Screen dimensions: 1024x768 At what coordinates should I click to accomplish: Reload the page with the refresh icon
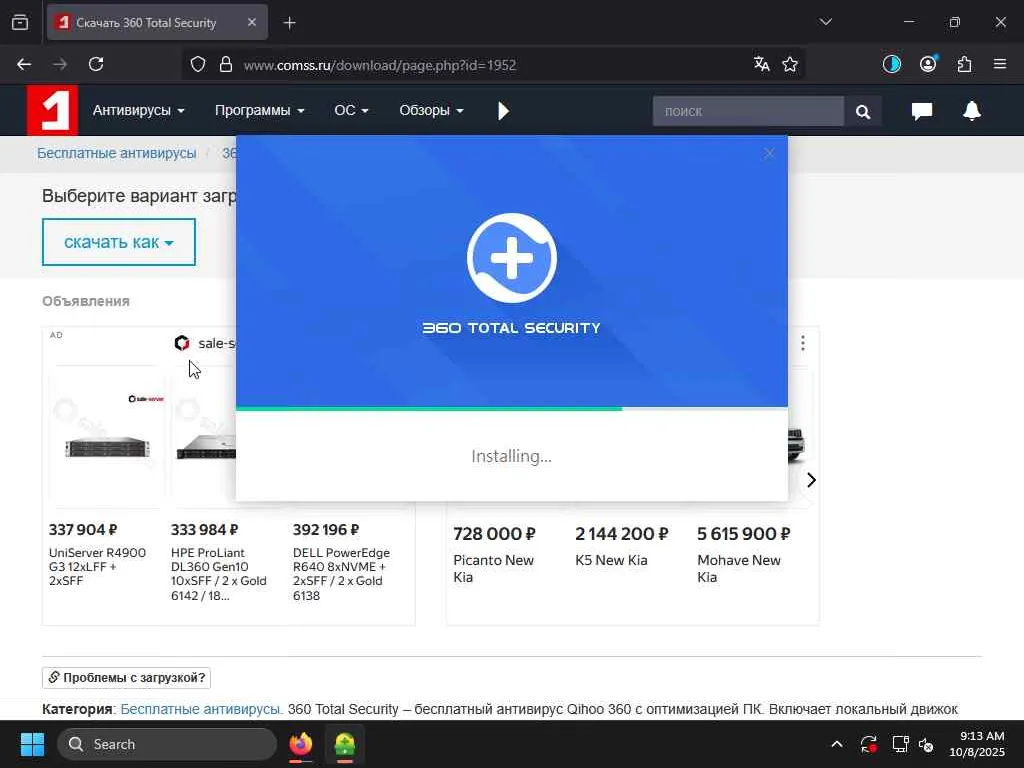pos(96,64)
